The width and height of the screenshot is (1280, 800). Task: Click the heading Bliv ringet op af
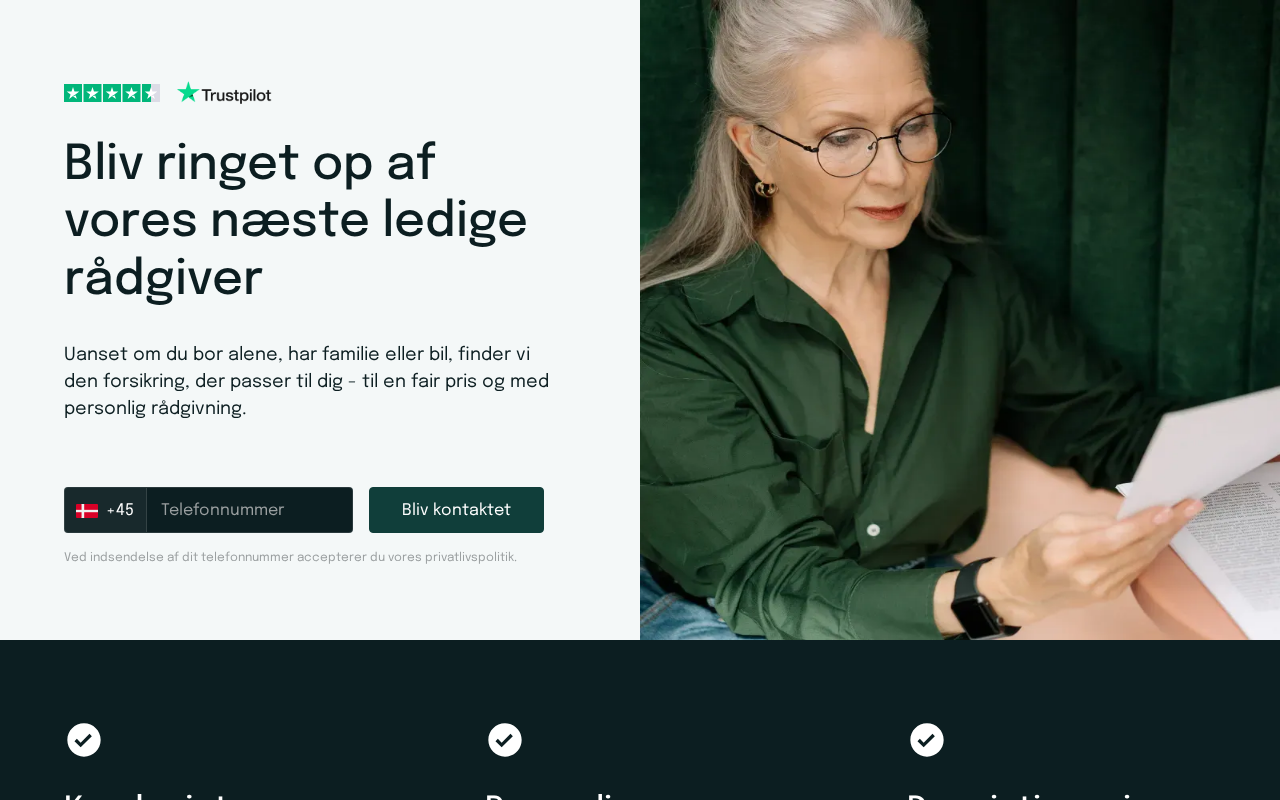pos(250,163)
